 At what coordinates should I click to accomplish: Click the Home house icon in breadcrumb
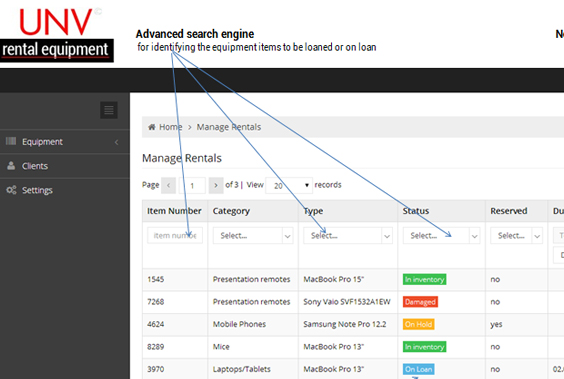pyautogui.click(x=152, y=127)
